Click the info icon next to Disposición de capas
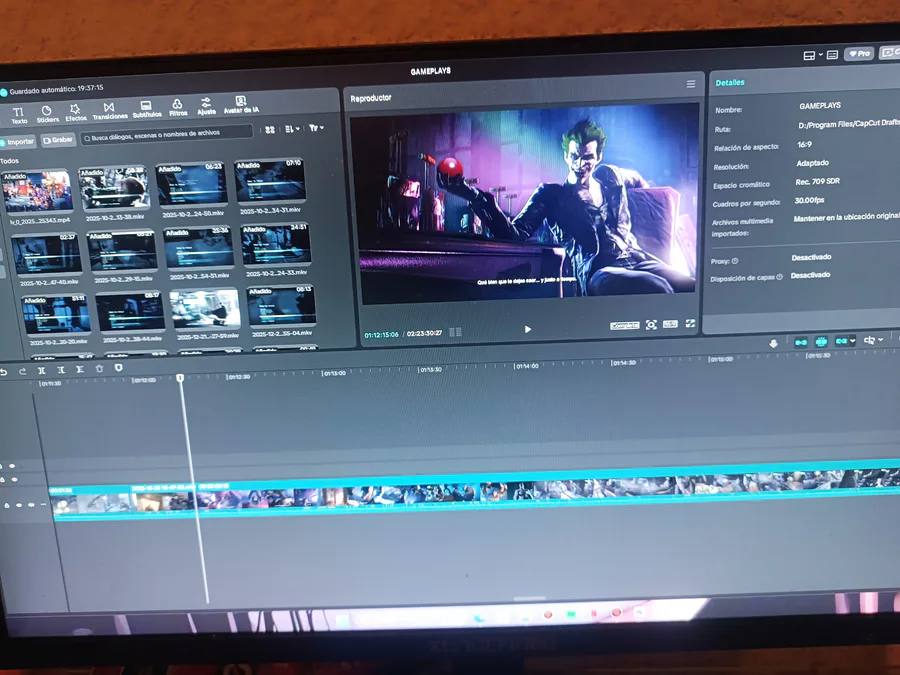 point(779,277)
